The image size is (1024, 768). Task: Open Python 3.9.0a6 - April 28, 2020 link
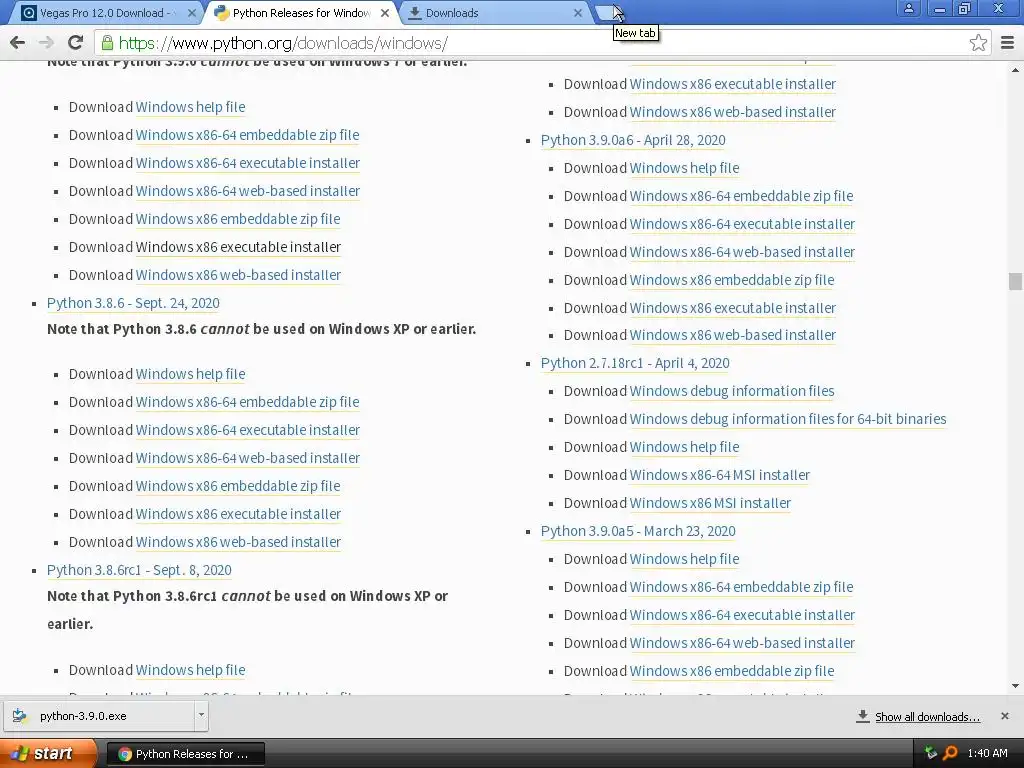633,140
